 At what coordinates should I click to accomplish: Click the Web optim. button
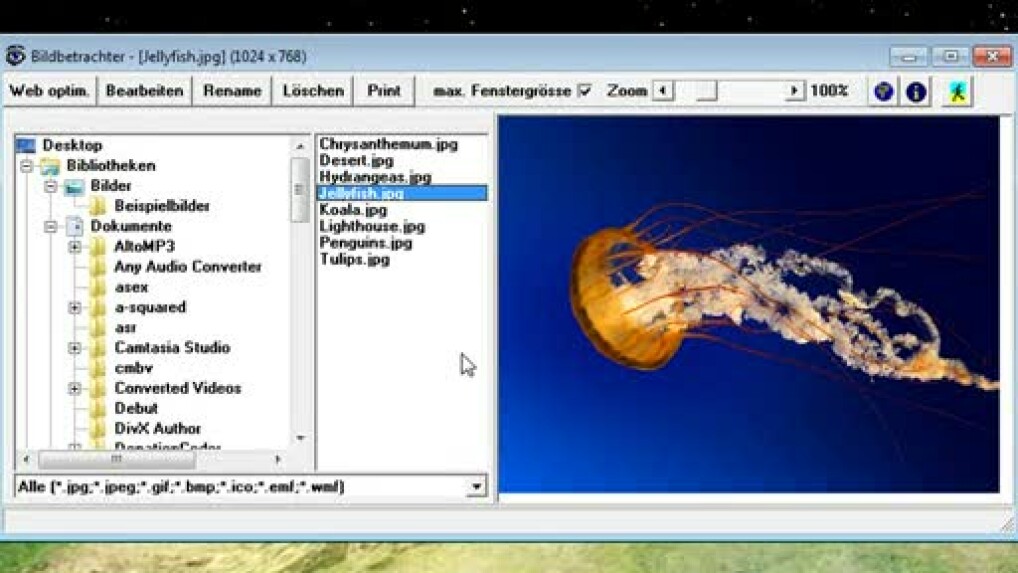click(x=49, y=91)
